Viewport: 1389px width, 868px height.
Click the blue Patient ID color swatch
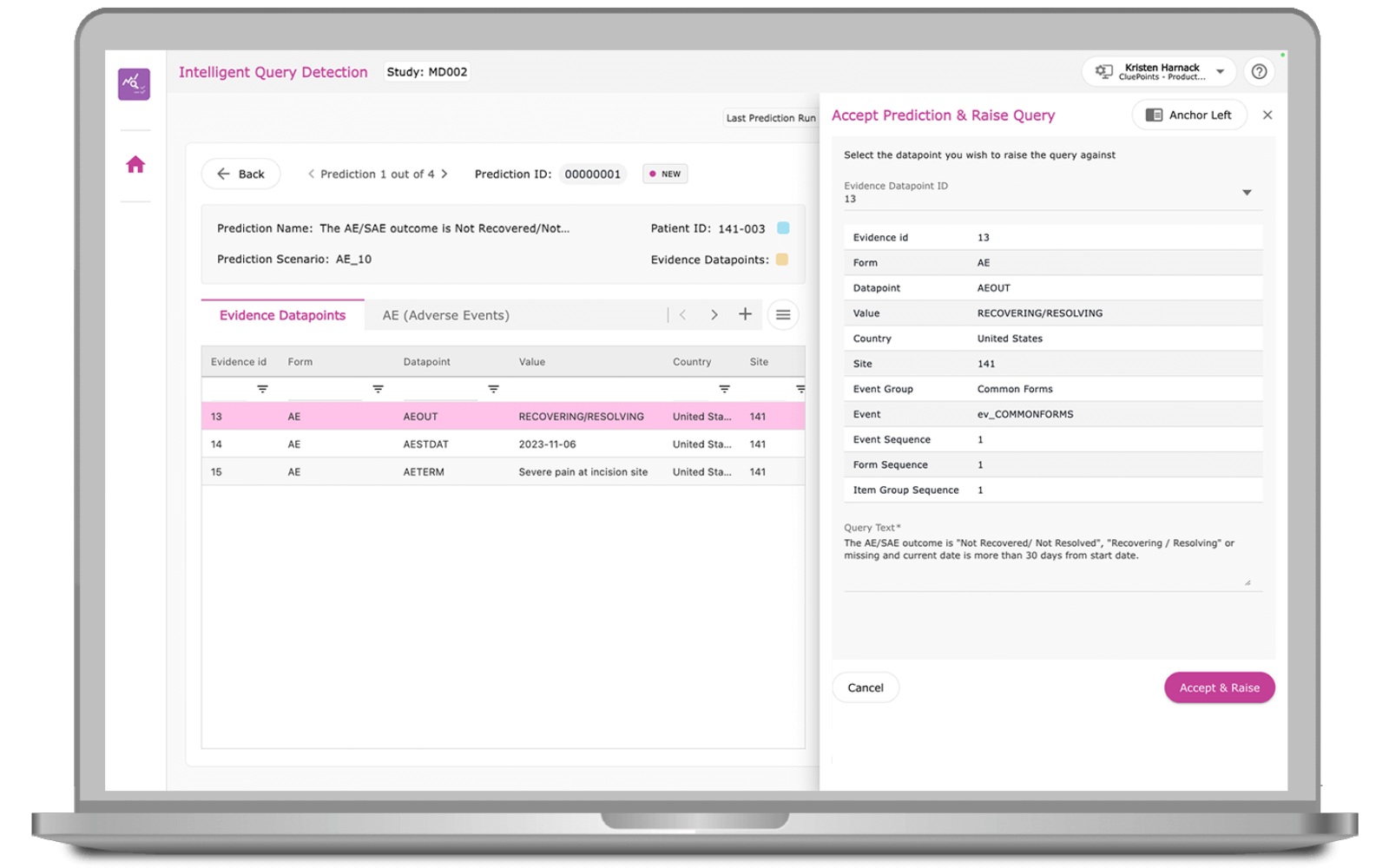coord(783,228)
